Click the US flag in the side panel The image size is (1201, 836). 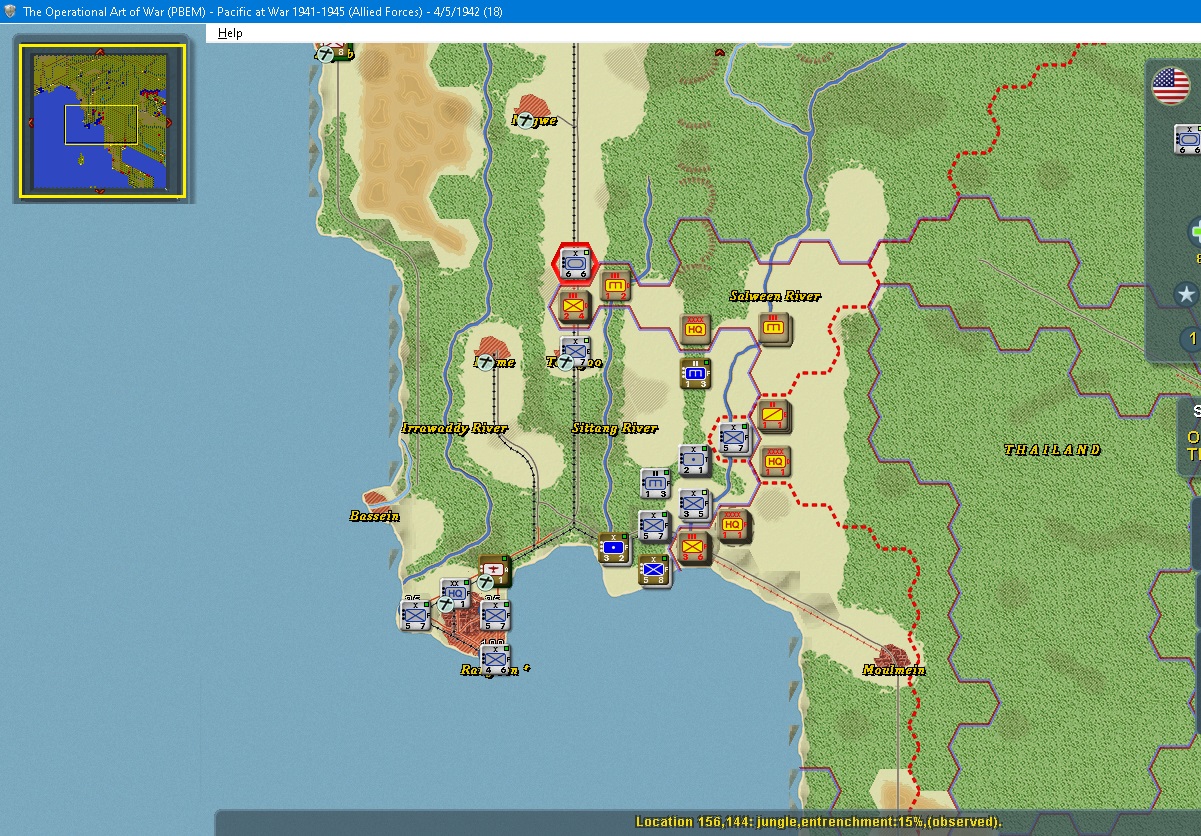coord(1171,87)
